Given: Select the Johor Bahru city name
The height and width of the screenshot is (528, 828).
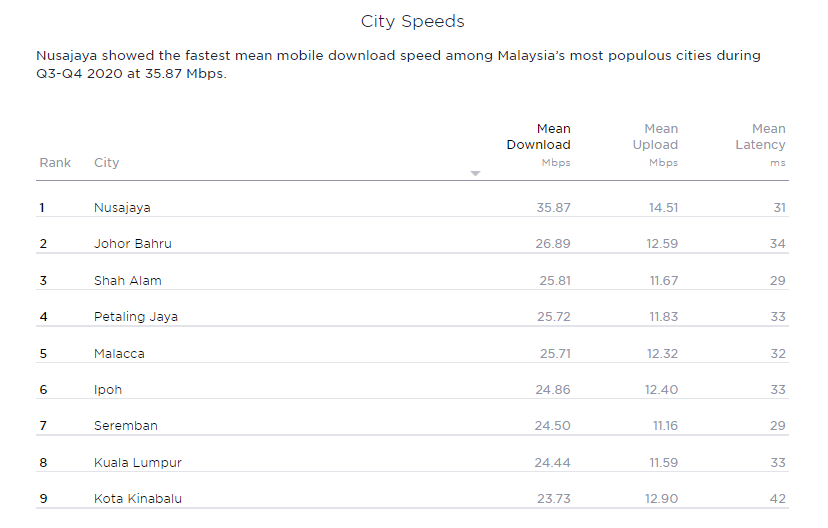Looking at the screenshot, I should click(133, 243).
